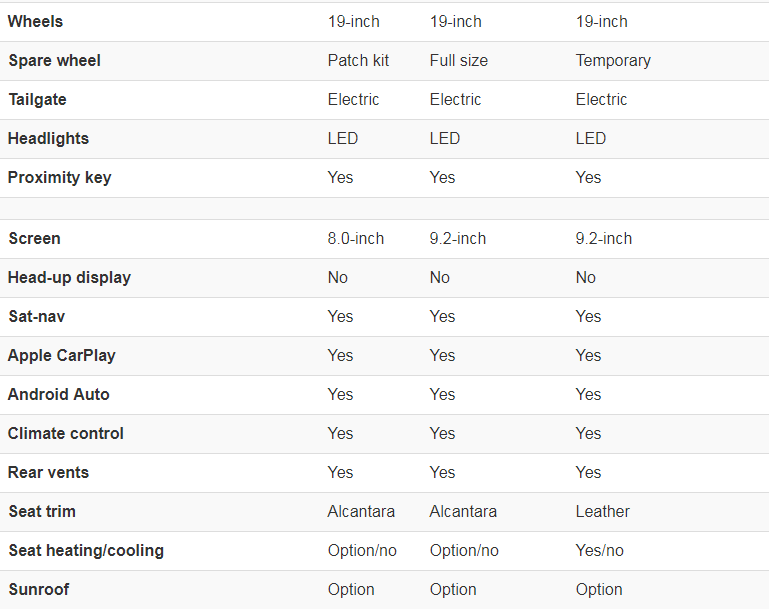Click the Sat-nav row label
Image resolution: width=769 pixels, height=616 pixels.
36,316
